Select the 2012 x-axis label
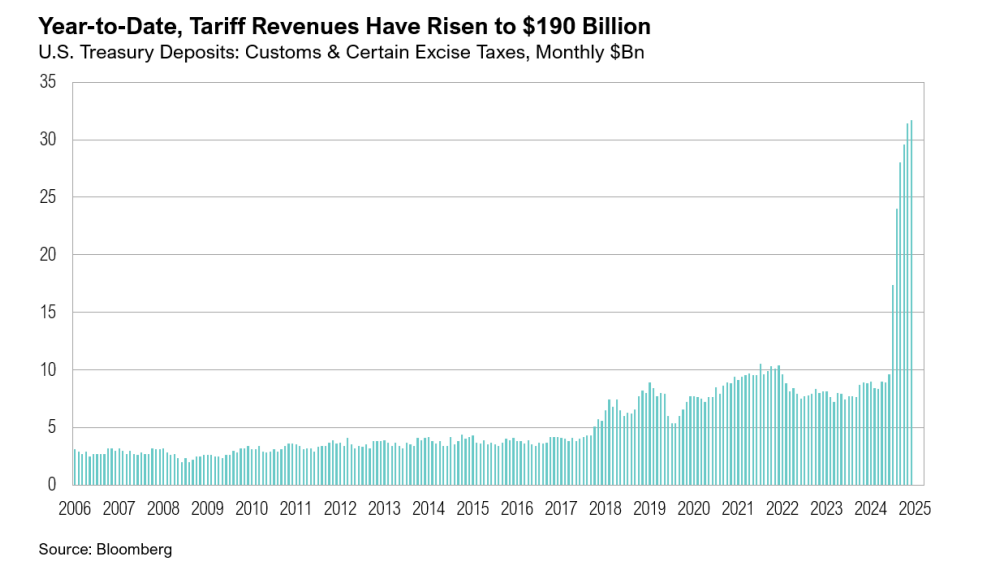 pyautogui.click(x=339, y=508)
